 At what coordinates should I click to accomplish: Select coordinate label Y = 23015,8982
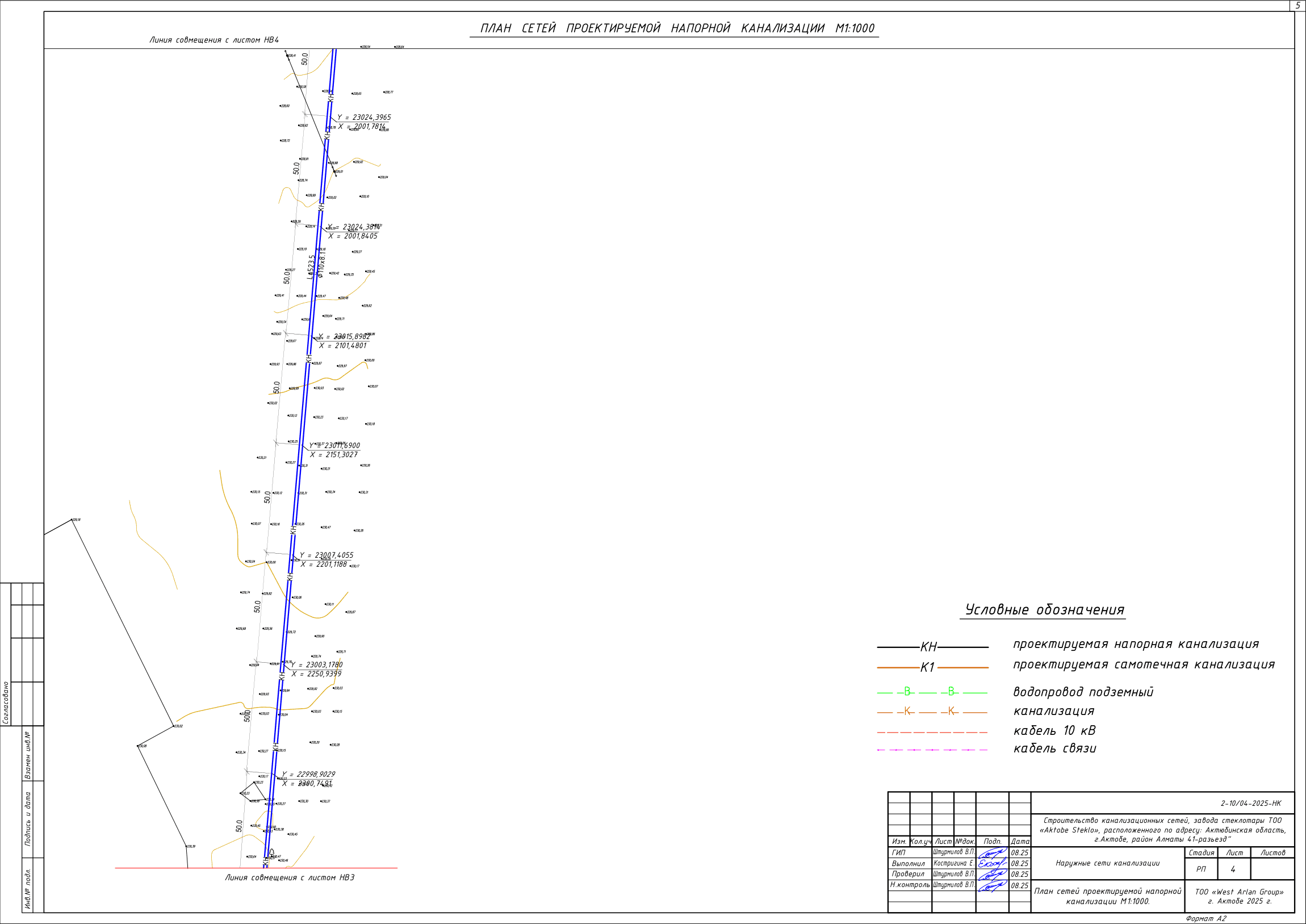pyautogui.click(x=344, y=337)
